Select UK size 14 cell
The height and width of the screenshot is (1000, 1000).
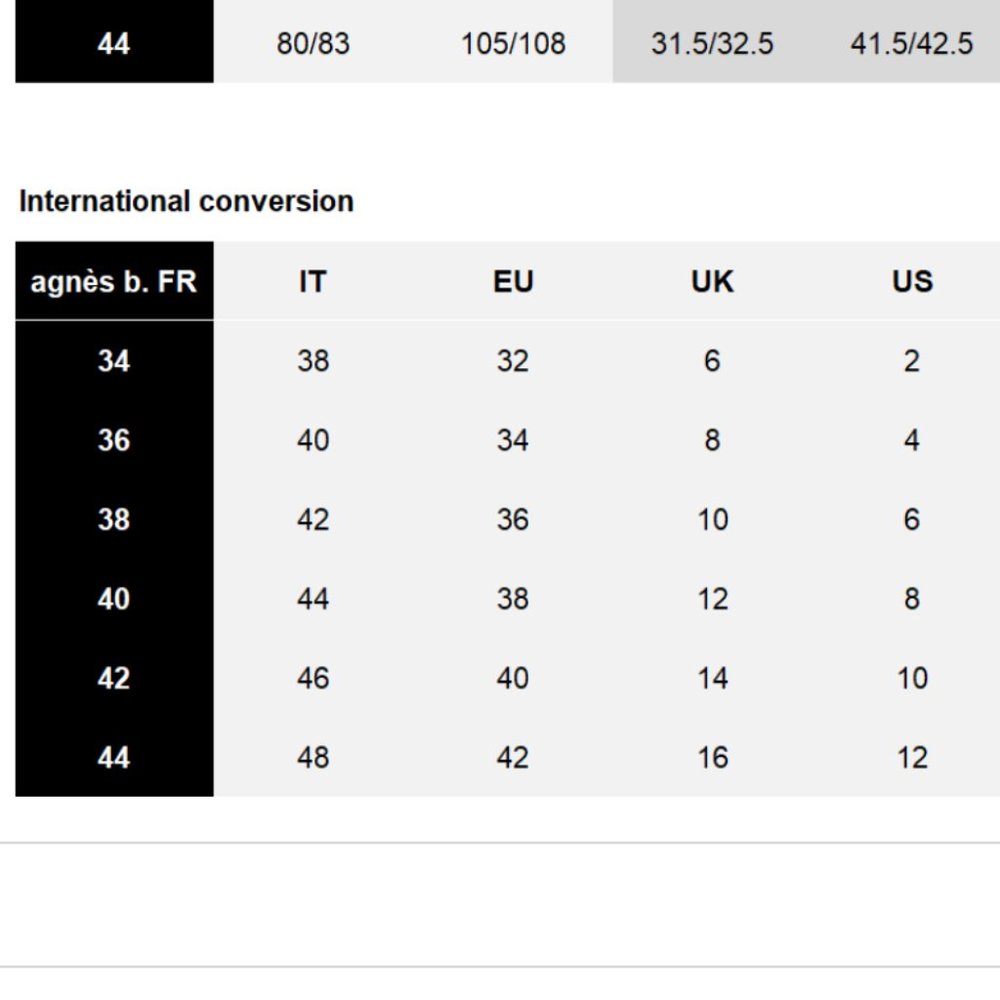[x=712, y=678]
